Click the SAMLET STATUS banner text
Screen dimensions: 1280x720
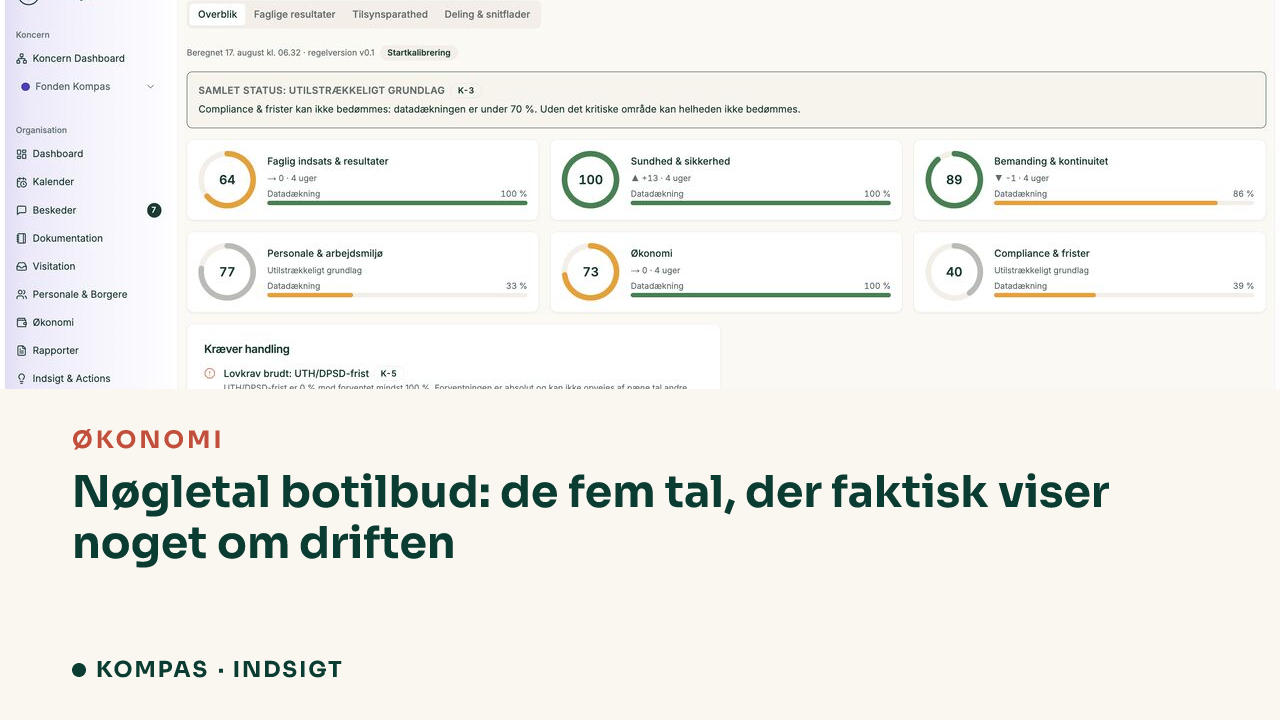(x=322, y=90)
